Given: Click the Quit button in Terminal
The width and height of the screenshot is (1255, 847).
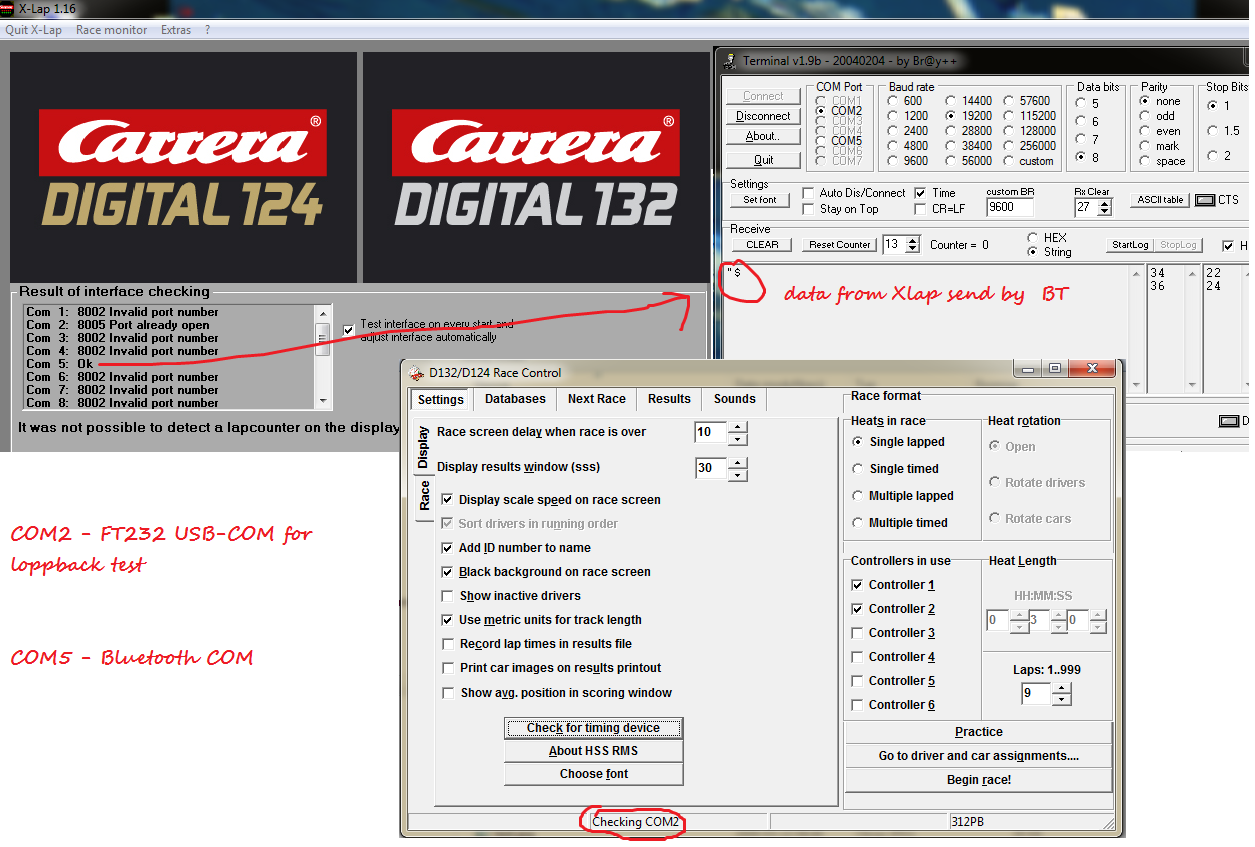Looking at the screenshot, I should coord(763,160).
